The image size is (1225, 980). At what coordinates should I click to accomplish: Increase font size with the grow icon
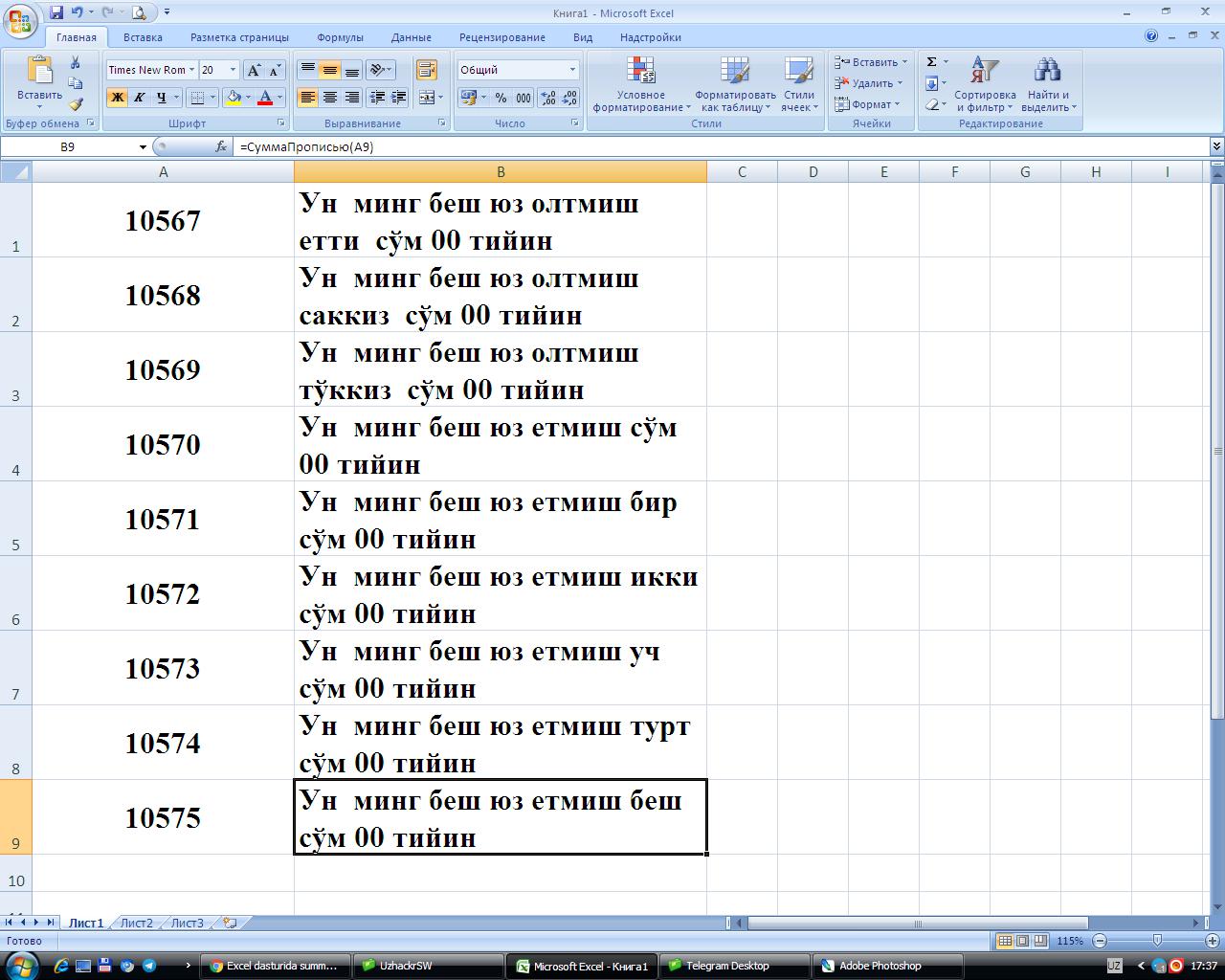[254, 70]
